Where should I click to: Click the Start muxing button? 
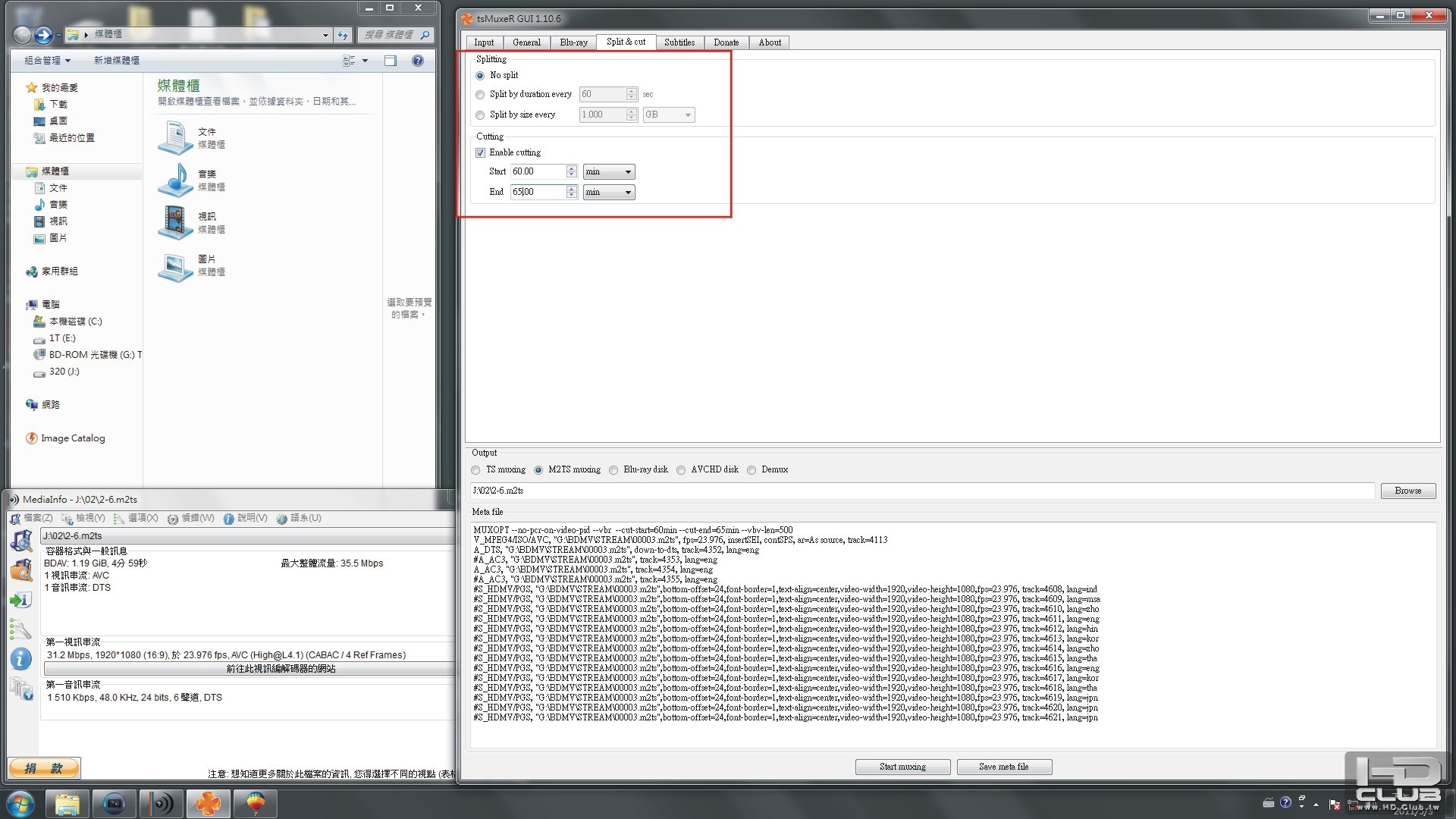902,767
